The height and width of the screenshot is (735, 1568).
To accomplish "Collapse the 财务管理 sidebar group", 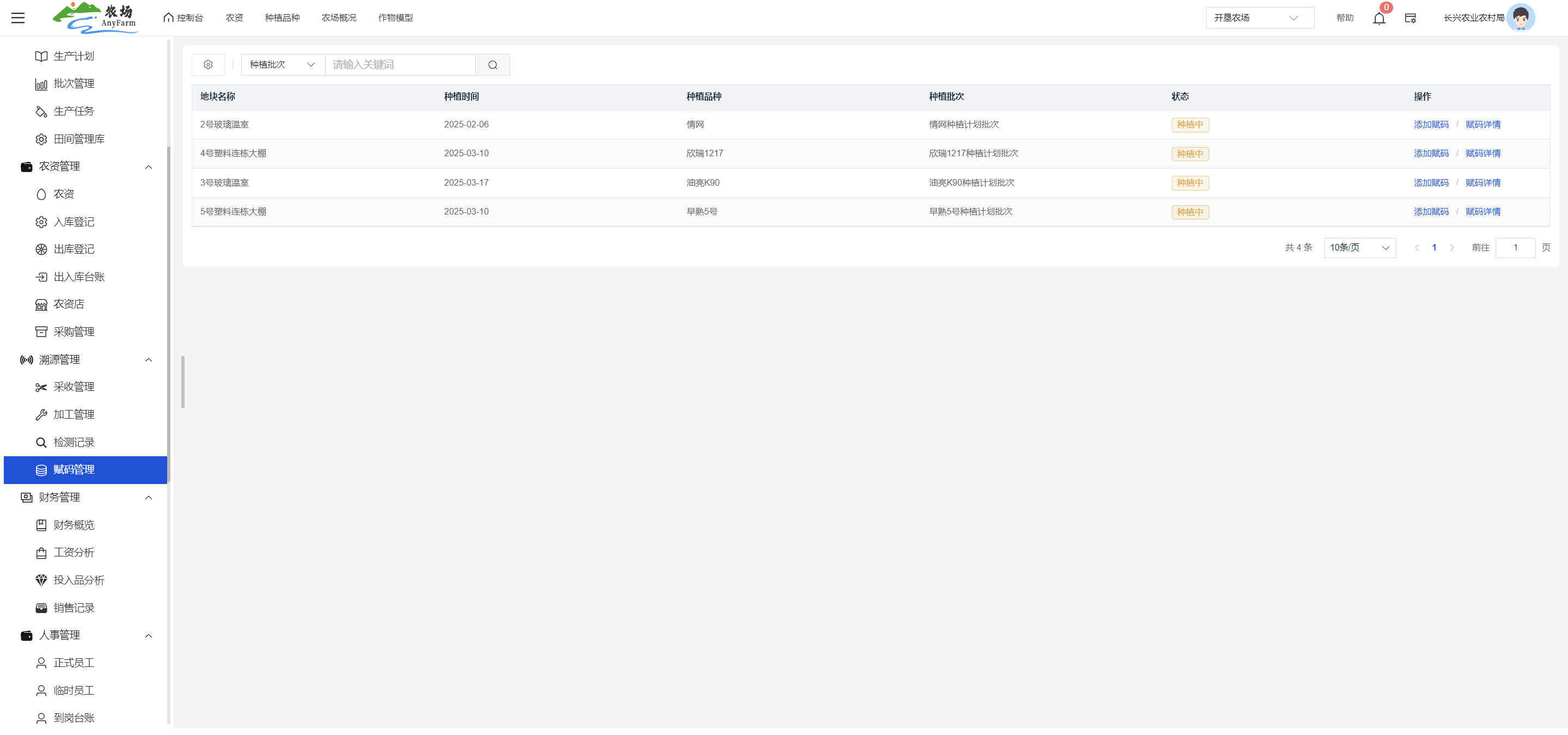I will pos(148,497).
